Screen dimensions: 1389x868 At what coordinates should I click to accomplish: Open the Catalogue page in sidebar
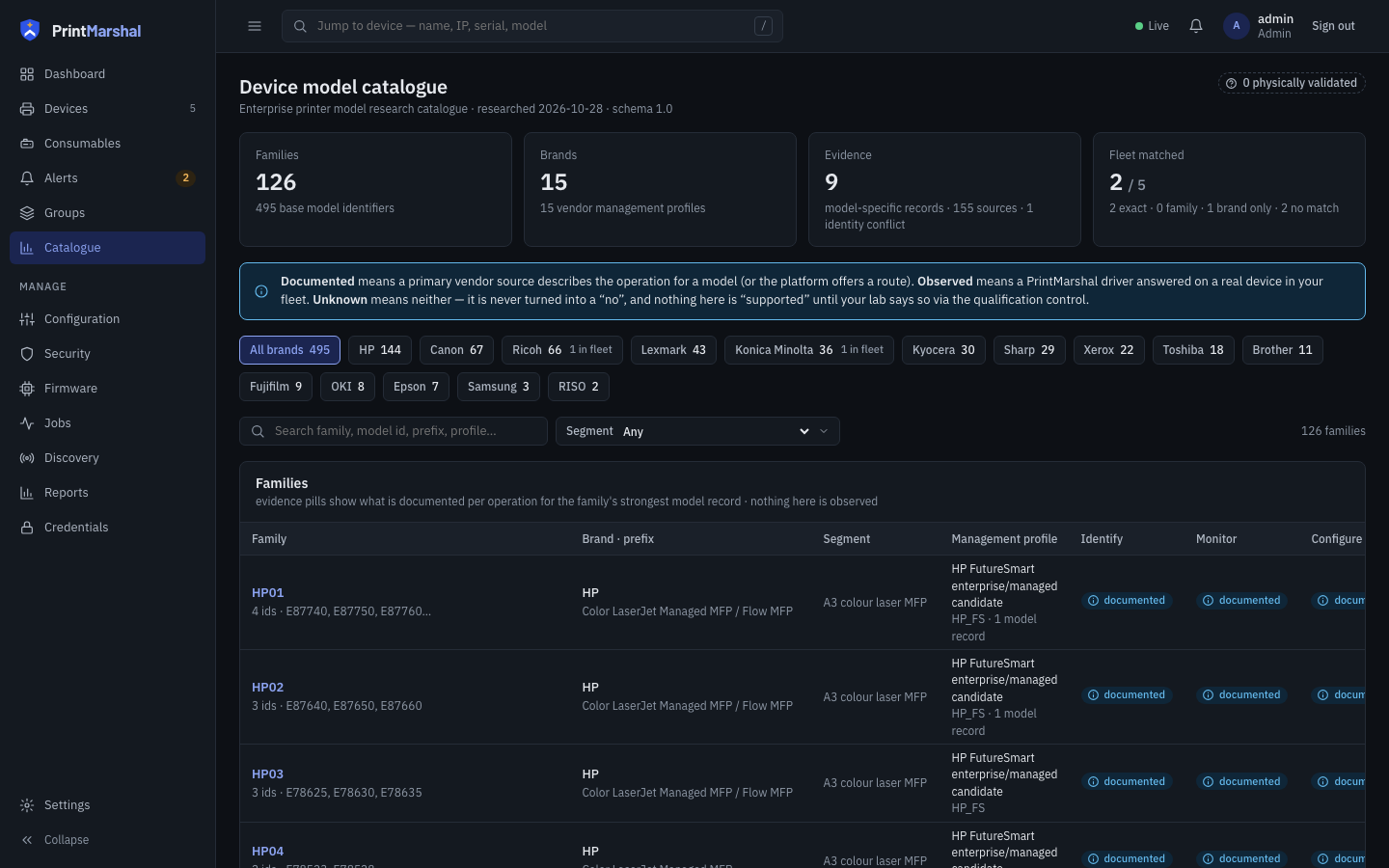pos(107,248)
